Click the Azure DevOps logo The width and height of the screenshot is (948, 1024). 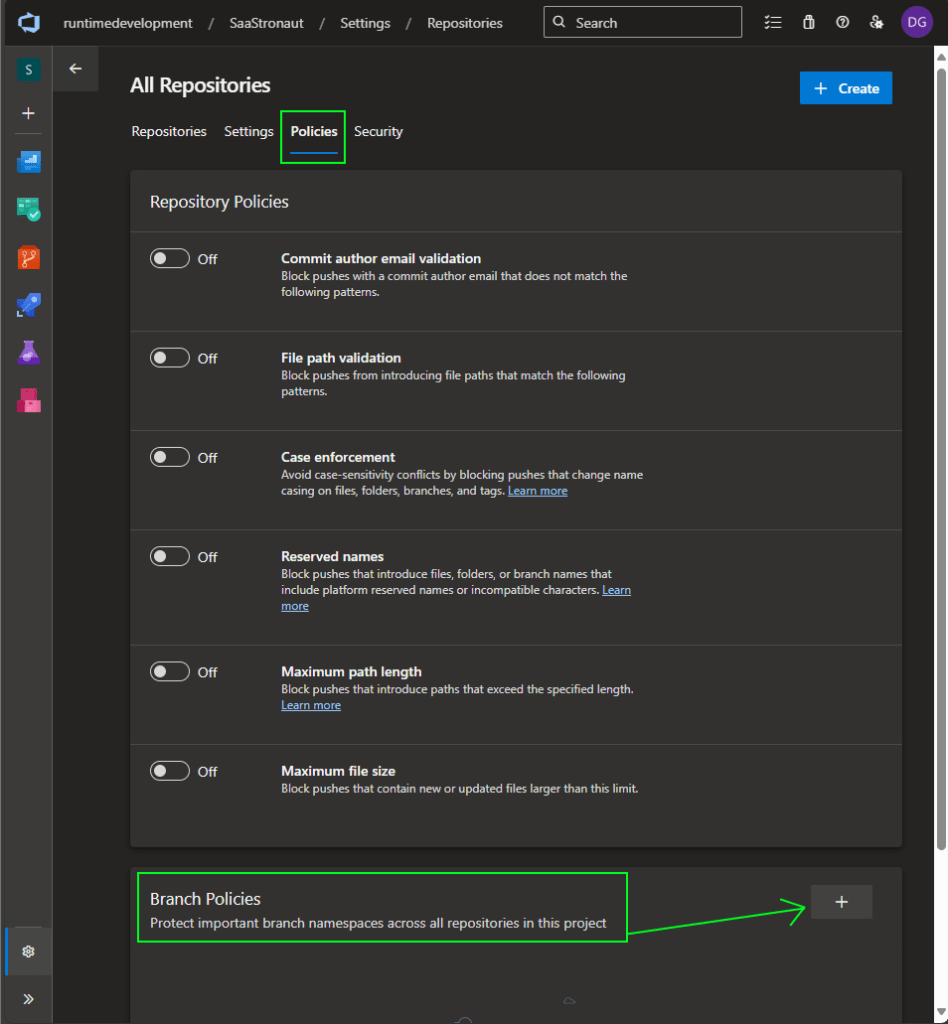(28, 22)
